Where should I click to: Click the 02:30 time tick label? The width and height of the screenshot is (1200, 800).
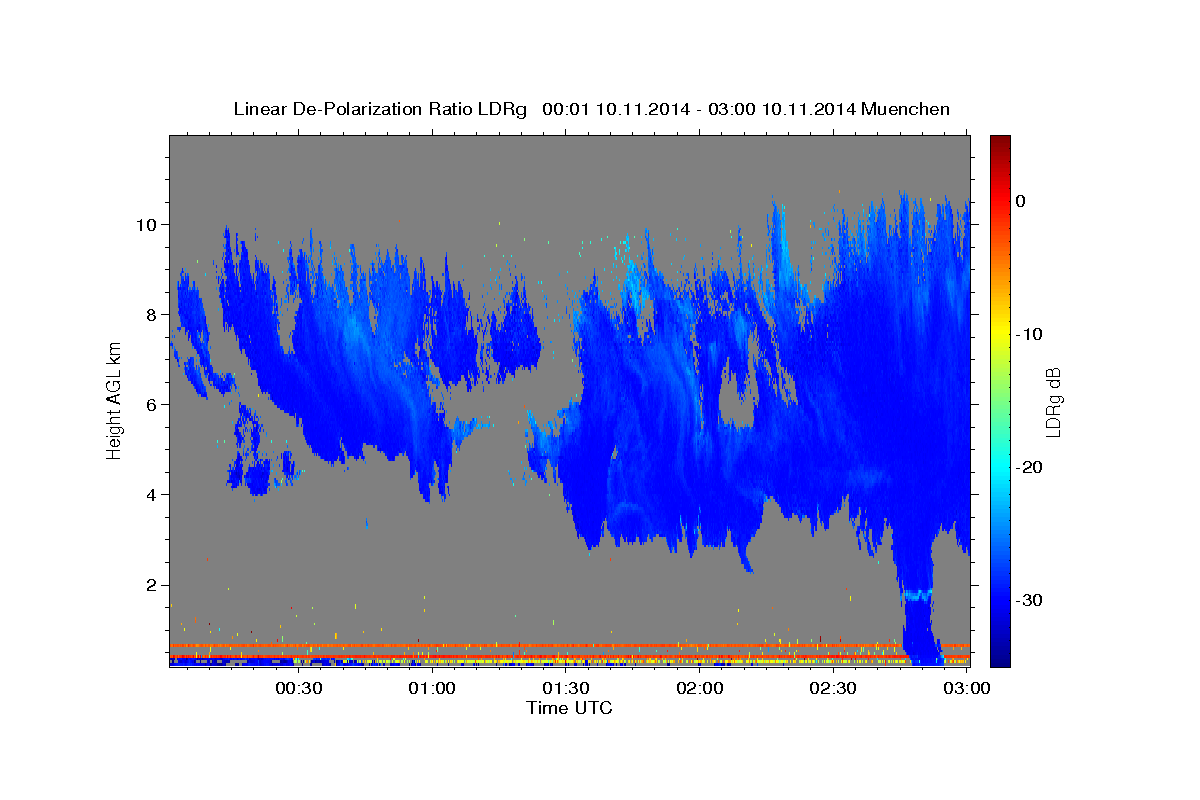point(833,689)
